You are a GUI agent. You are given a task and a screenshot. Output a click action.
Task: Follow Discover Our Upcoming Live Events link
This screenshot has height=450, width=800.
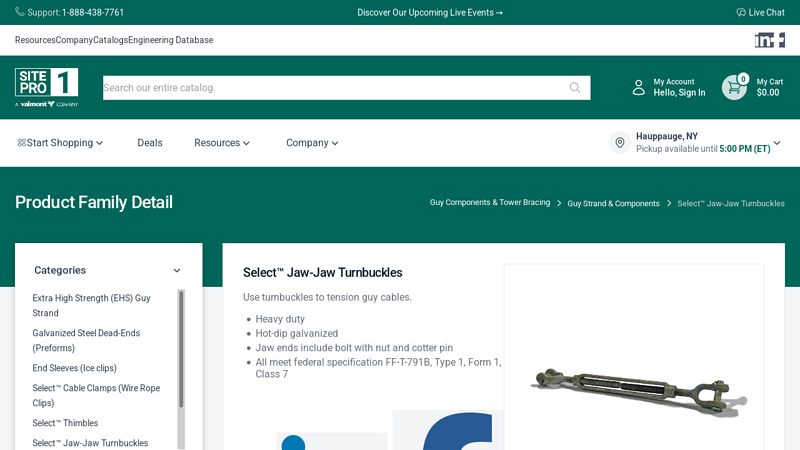[x=430, y=12]
